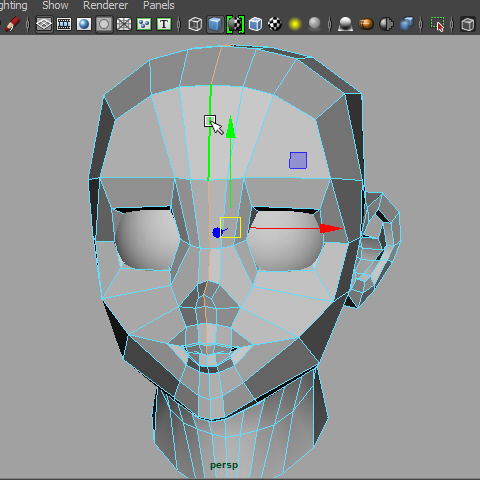The image size is (480, 480).
Task: Click the green Y-axis manipulator arrow
Action: point(231,128)
